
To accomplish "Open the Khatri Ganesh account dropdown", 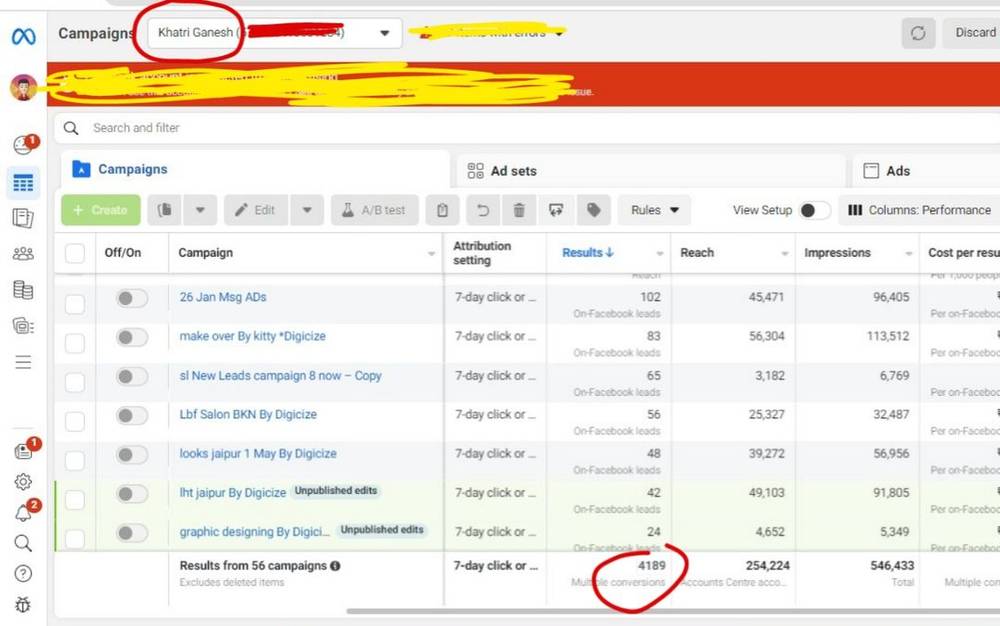I will click(x=273, y=33).
